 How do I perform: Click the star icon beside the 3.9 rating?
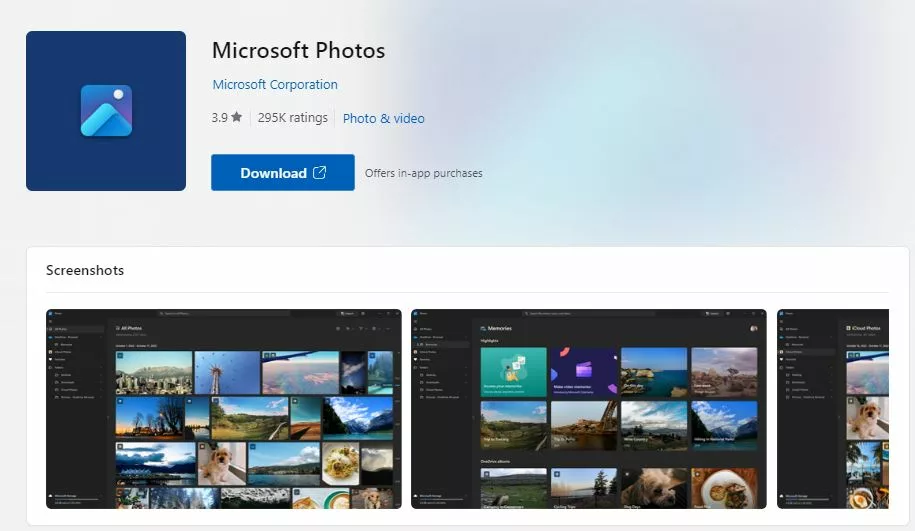click(x=236, y=117)
